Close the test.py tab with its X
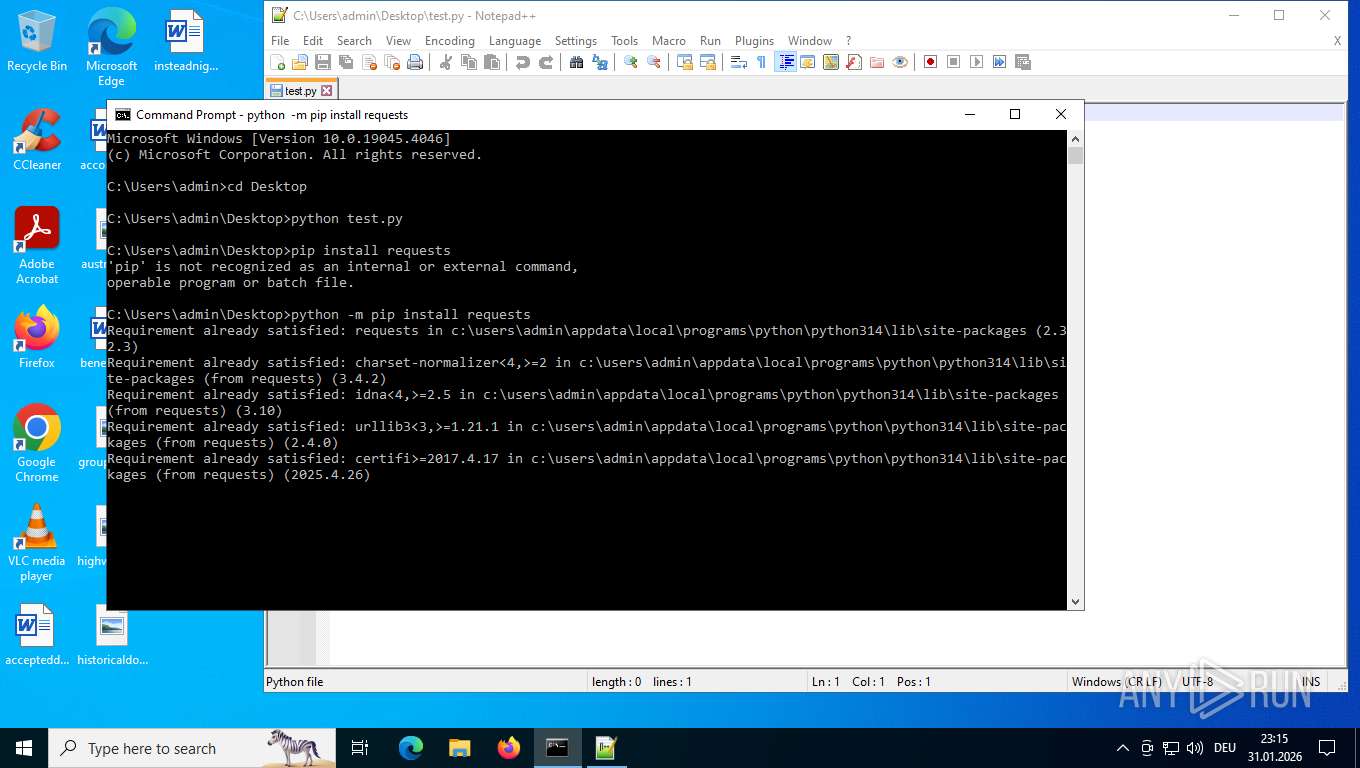The image size is (1360, 768). pyautogui.click(x=326, y=91)
